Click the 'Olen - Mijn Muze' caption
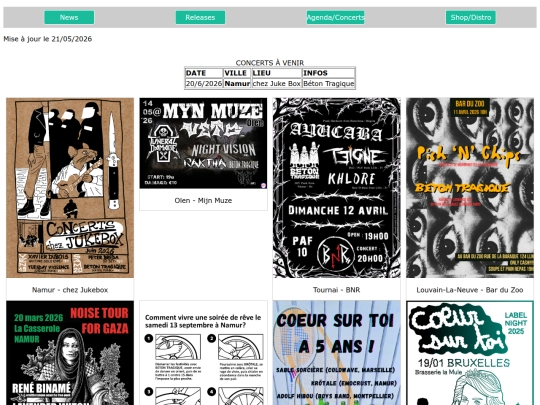The width and height of the screenshot is (540, 405). [203, 200]
